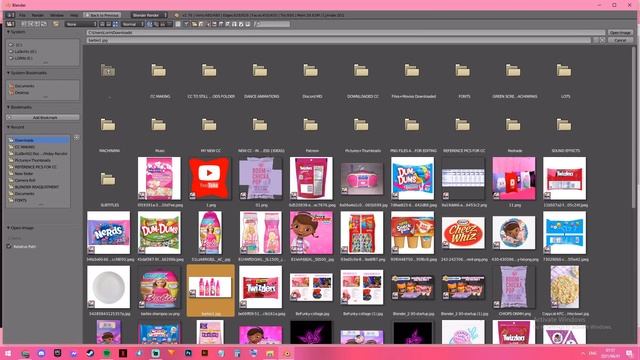Open the info editor type icon at top-left
This screenshot has width=640, height=360.
pyautogui.click(x=10, y=15)
